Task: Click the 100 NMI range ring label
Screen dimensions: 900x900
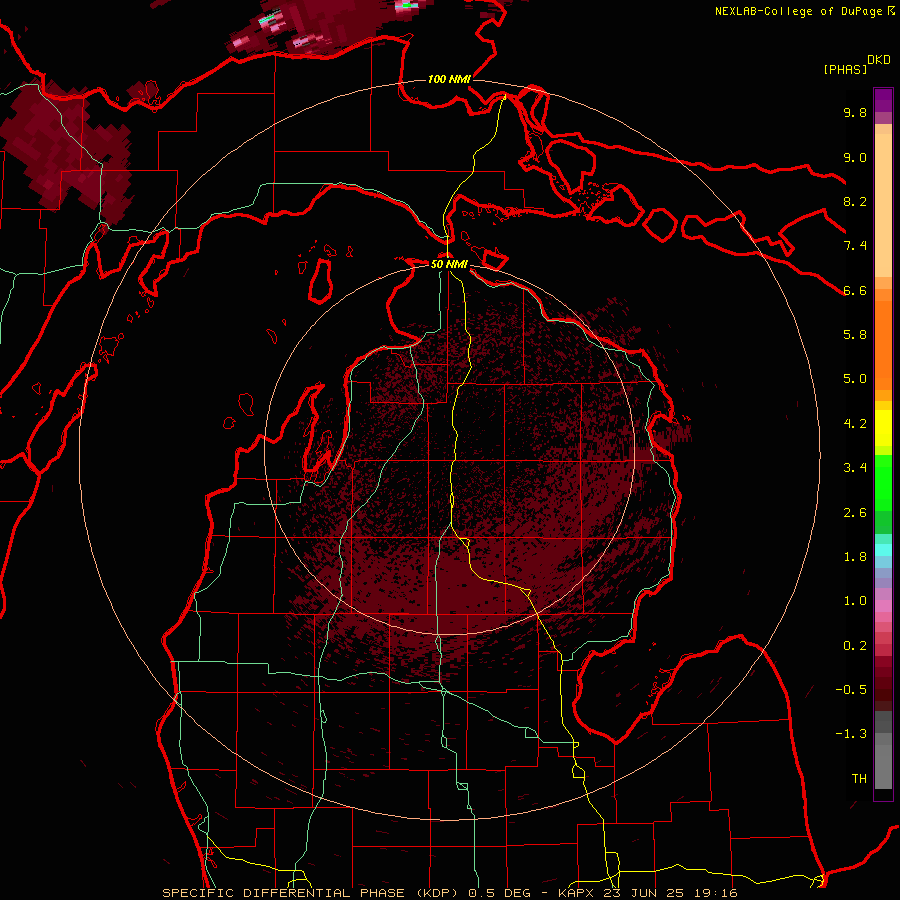Action: (x=449, y=79)
